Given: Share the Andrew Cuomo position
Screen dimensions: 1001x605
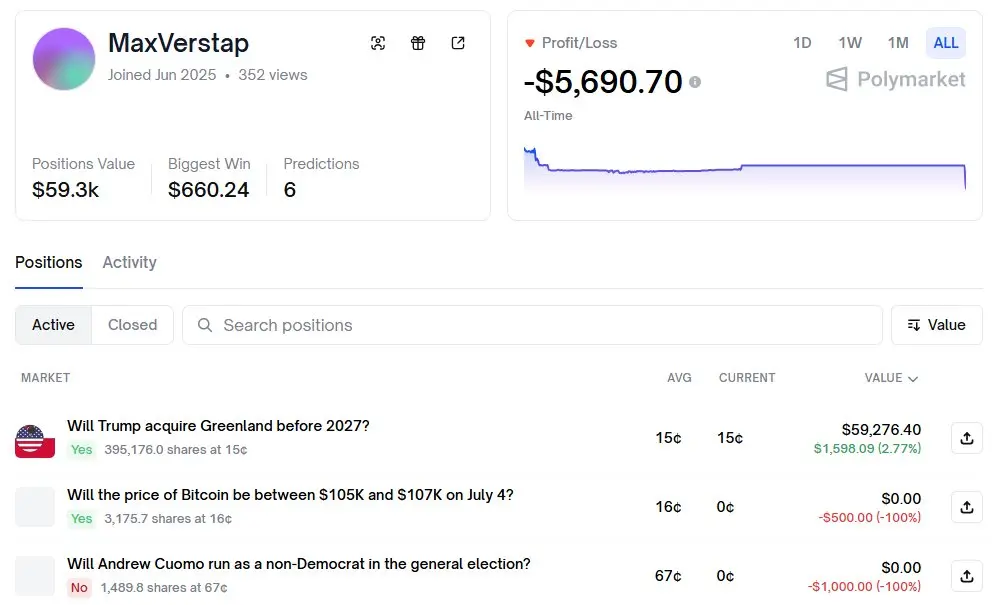Looking at the screenshot, I should 966,576.
